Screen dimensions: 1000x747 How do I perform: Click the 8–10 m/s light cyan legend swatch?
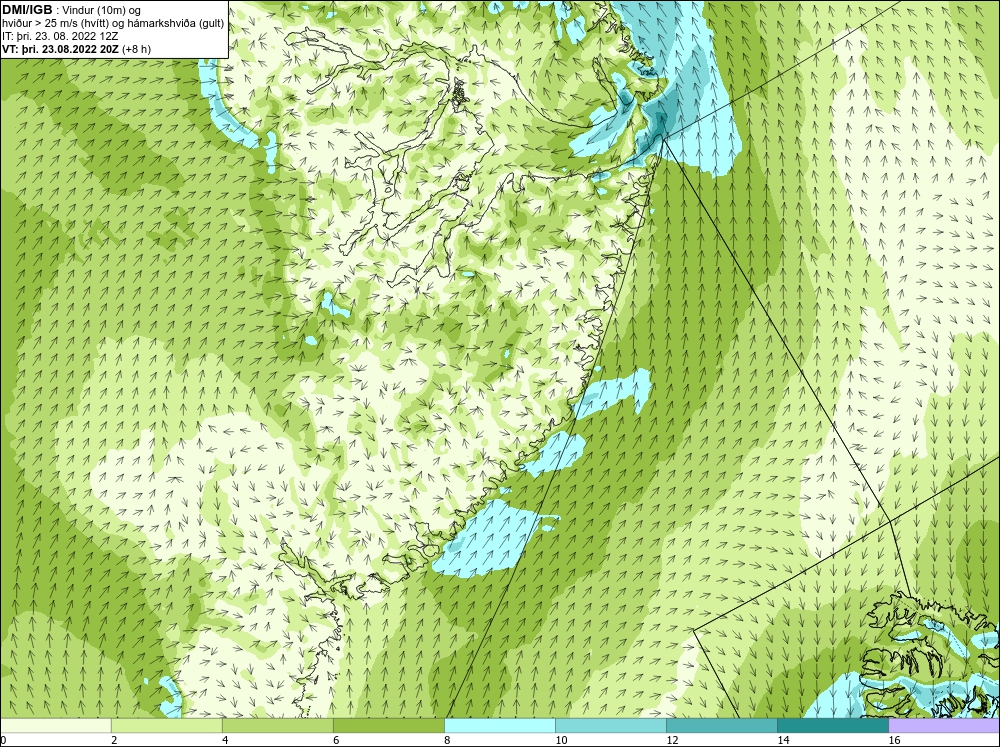point(499,725)
